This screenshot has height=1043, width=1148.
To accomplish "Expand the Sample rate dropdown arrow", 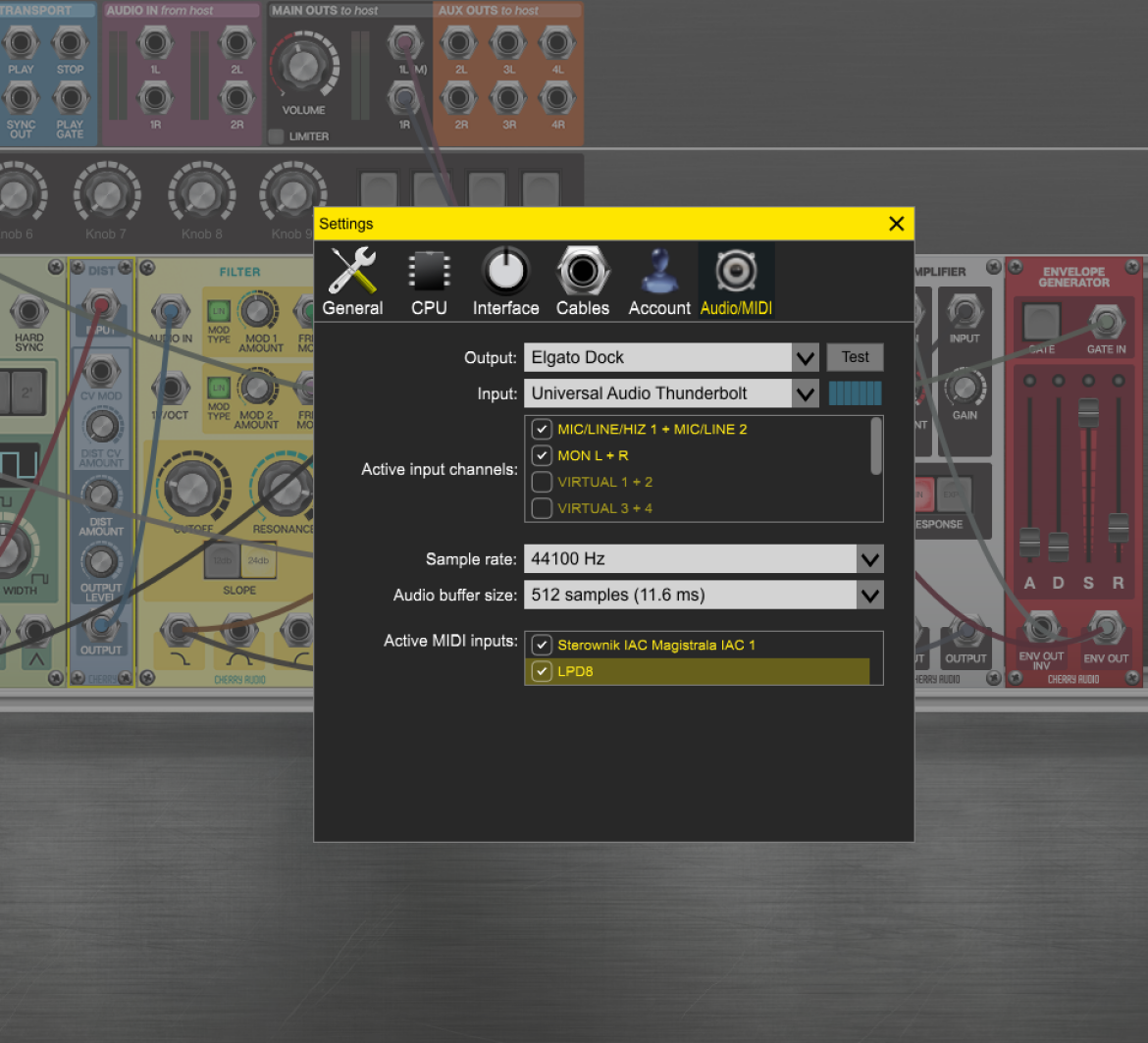I will click(870, 559).
